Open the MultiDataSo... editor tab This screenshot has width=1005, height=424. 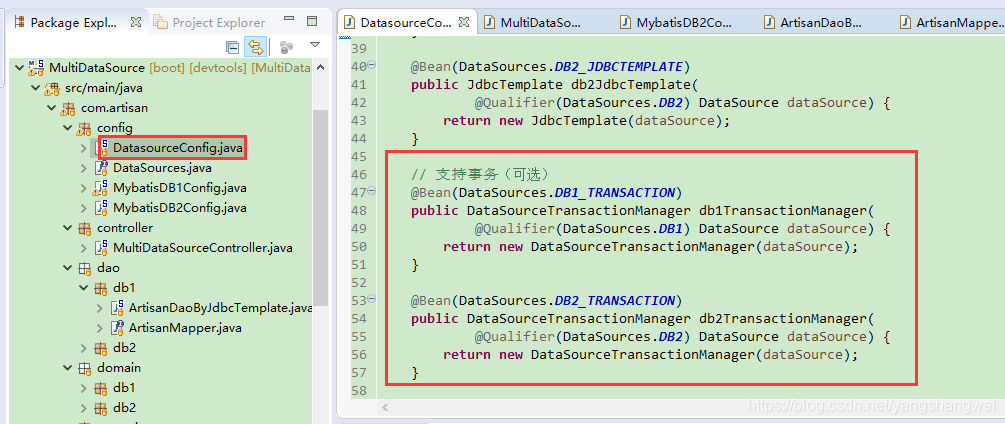click(x=540, y=22)
